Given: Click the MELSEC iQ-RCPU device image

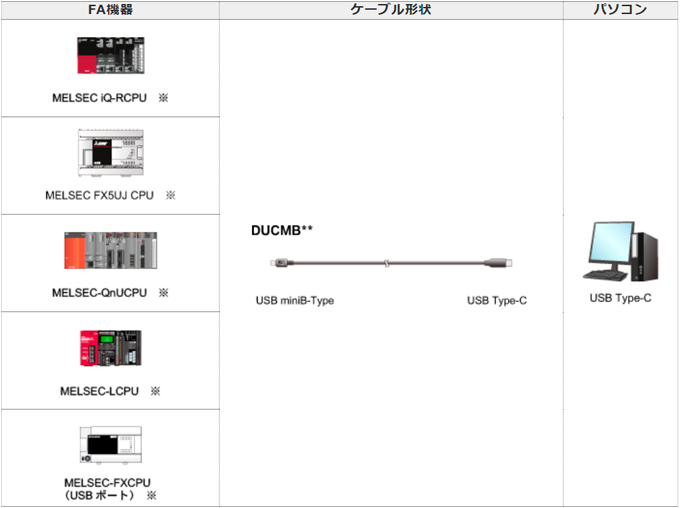Looking at the screenshot, I should click(x=110, y=55).
